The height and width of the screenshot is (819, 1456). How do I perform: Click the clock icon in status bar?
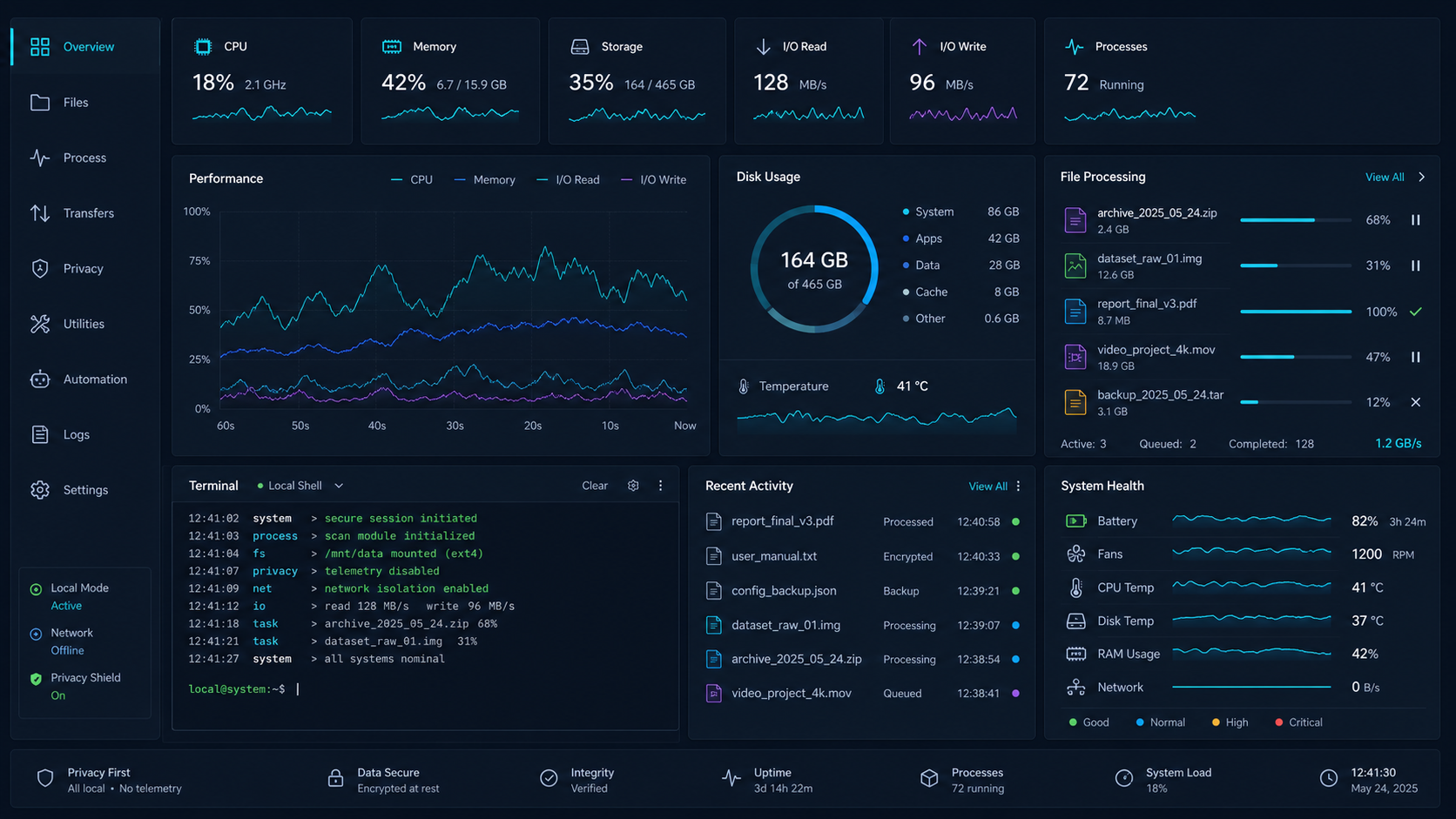[x=1329, y=778]
